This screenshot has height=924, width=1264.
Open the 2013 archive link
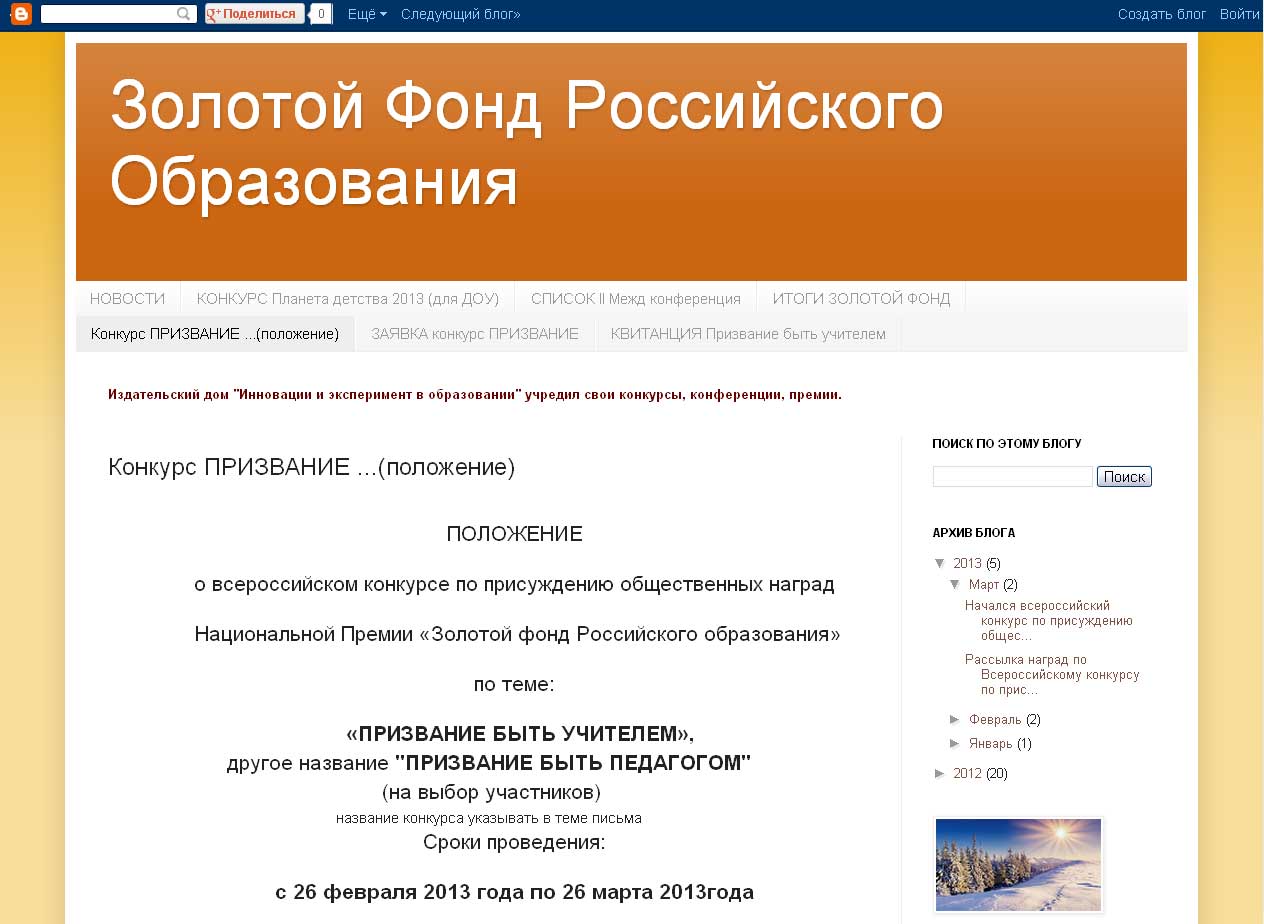pos(967,563)
